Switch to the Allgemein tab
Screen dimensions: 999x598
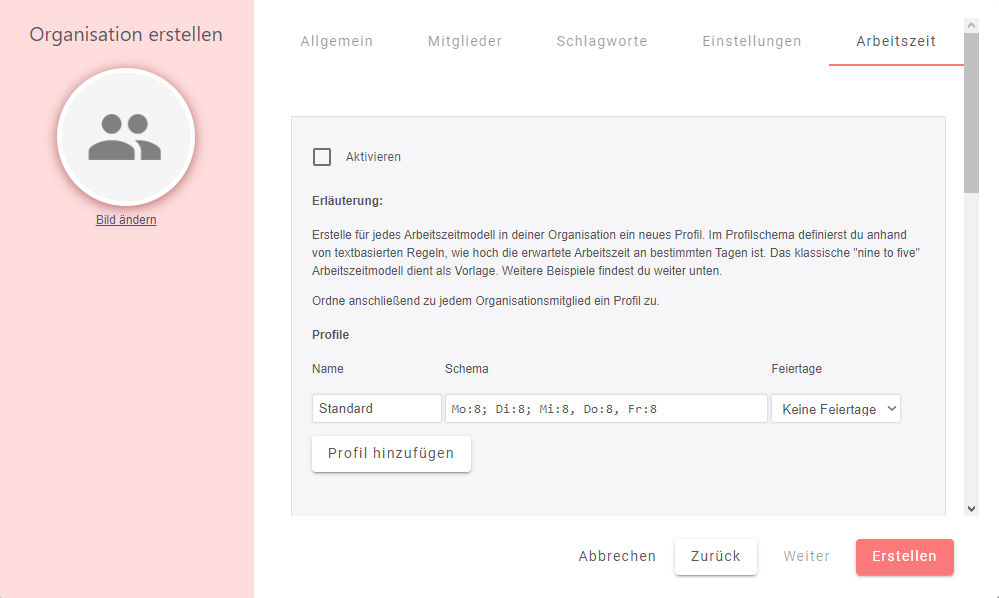pos(337,41)
